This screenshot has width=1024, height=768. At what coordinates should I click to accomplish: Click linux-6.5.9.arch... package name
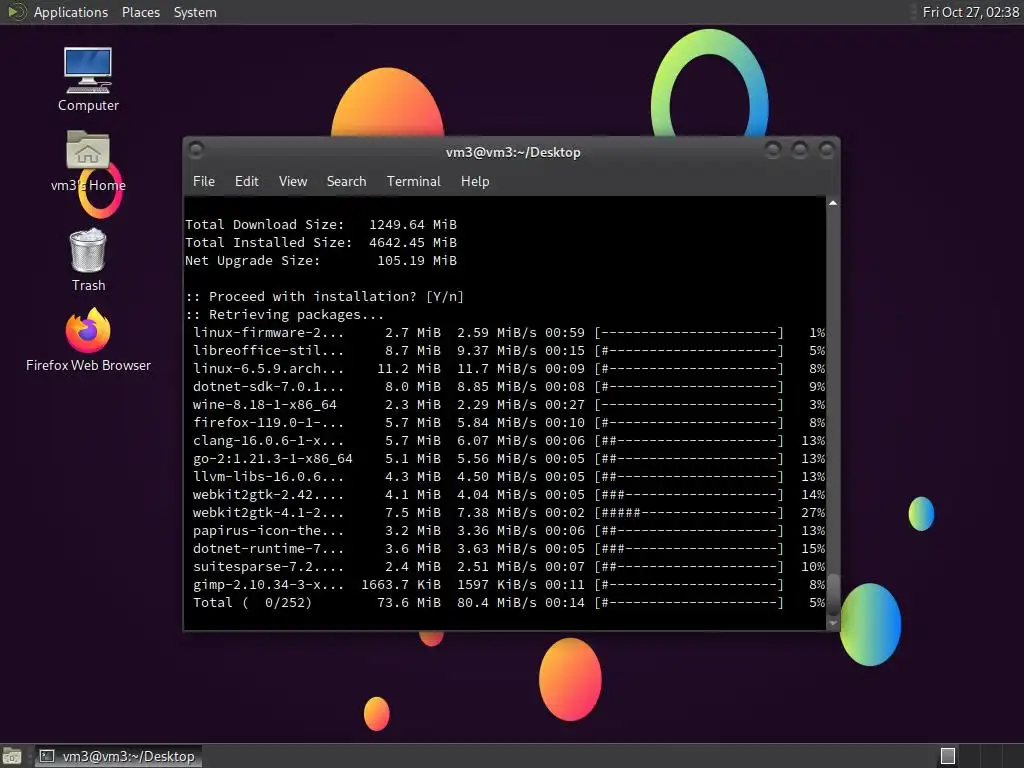point(268,368)
